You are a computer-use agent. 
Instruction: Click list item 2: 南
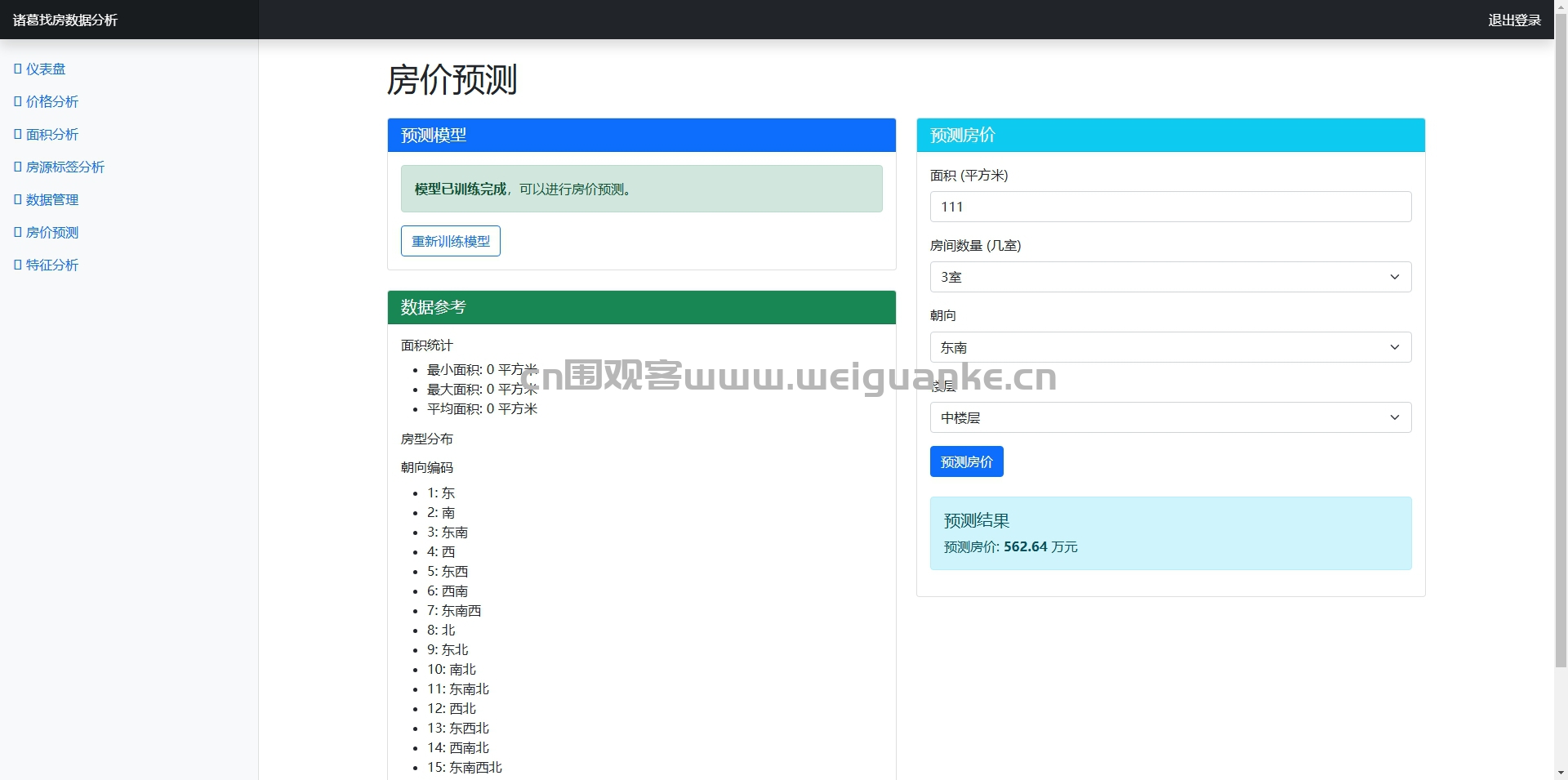click(441, 513)
